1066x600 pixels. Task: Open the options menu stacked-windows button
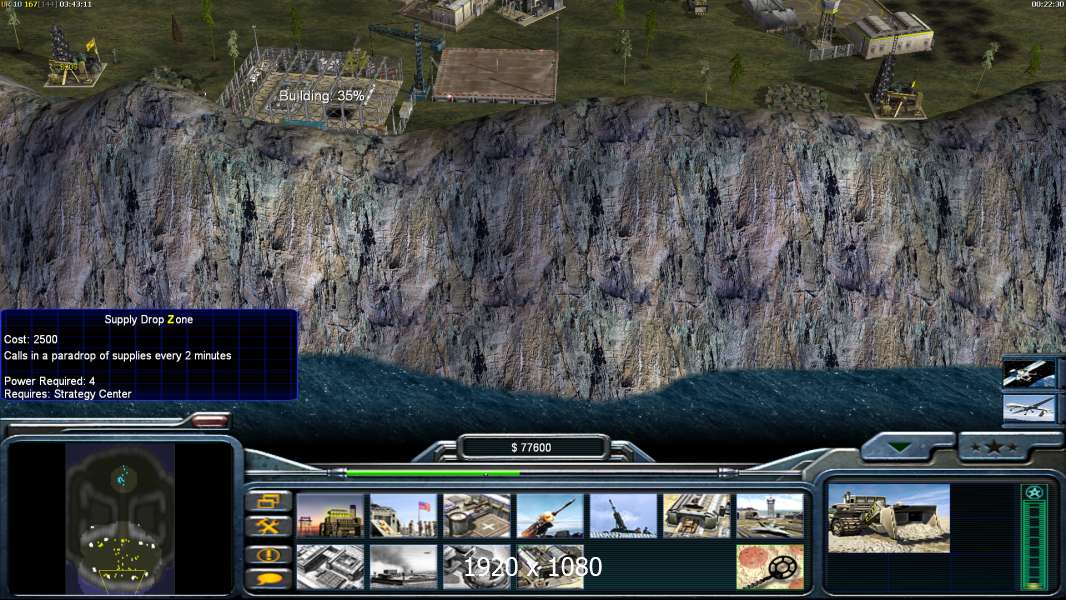(269, 501)
